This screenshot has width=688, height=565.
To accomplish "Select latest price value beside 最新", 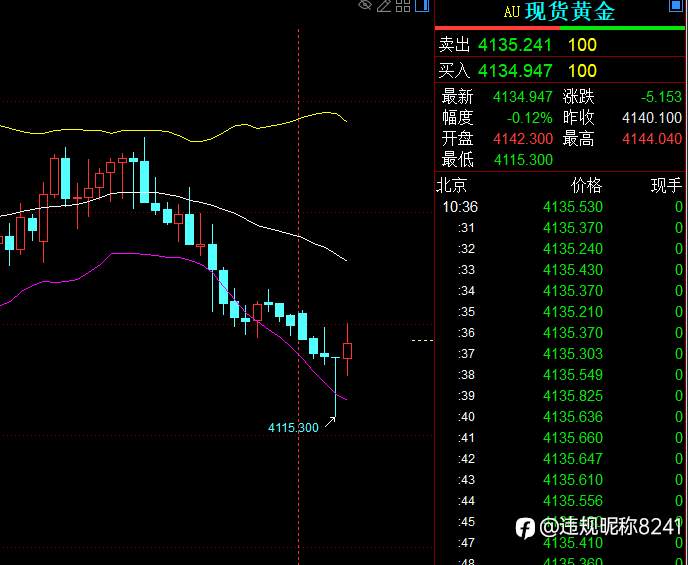I will (x=523, y=97).
